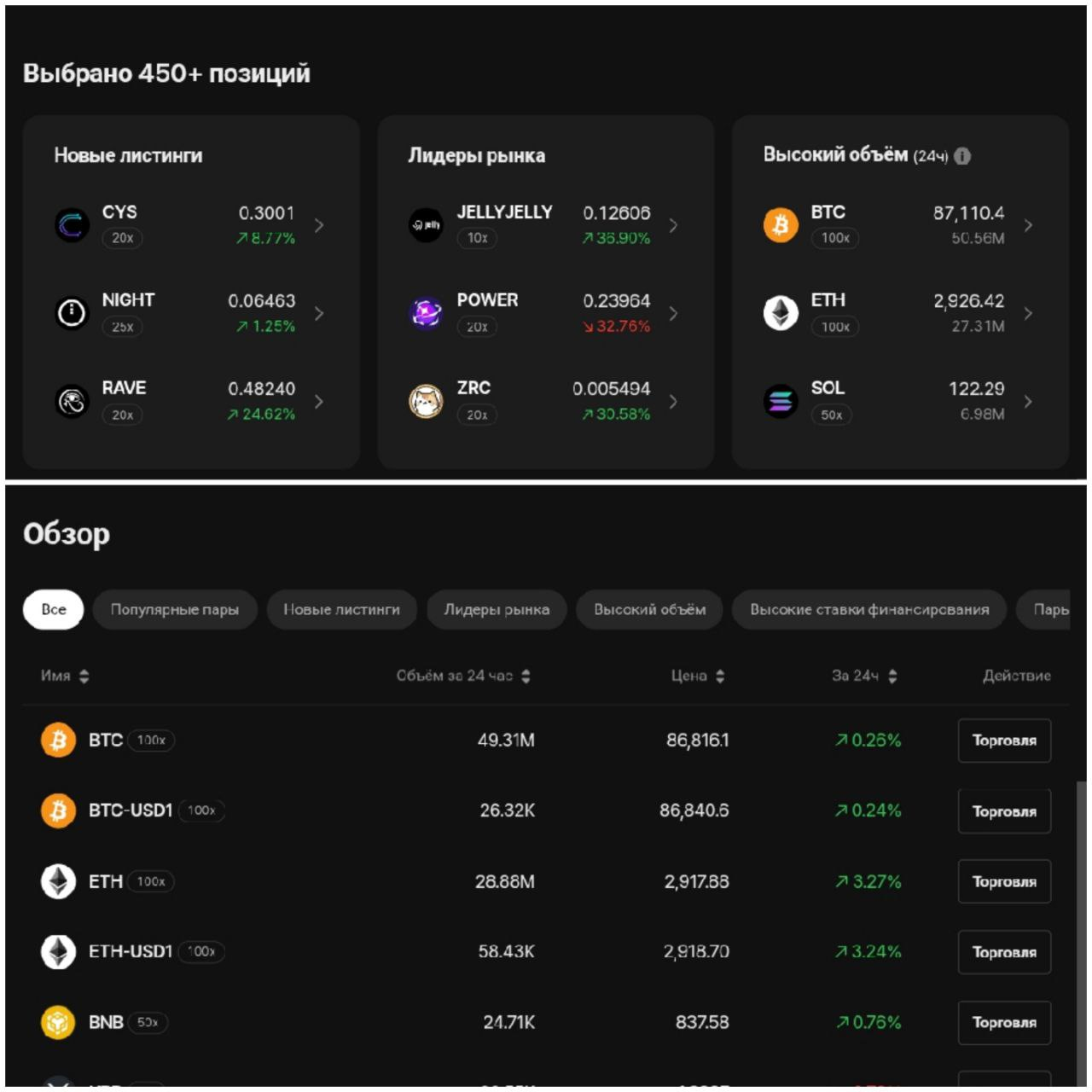Image resolution: width=1092 pixels, height=1092 pixels.
Task: Click BNB coin icon in overview table
Action: tap(58, 1022)
